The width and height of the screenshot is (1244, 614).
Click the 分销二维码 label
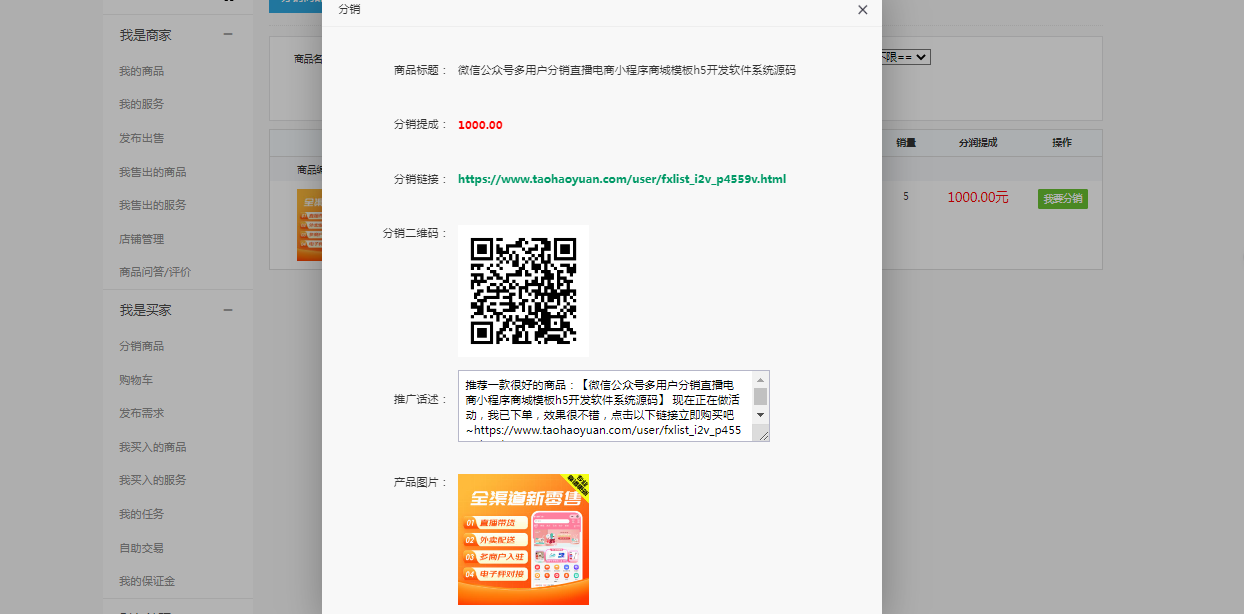[416, 233]
